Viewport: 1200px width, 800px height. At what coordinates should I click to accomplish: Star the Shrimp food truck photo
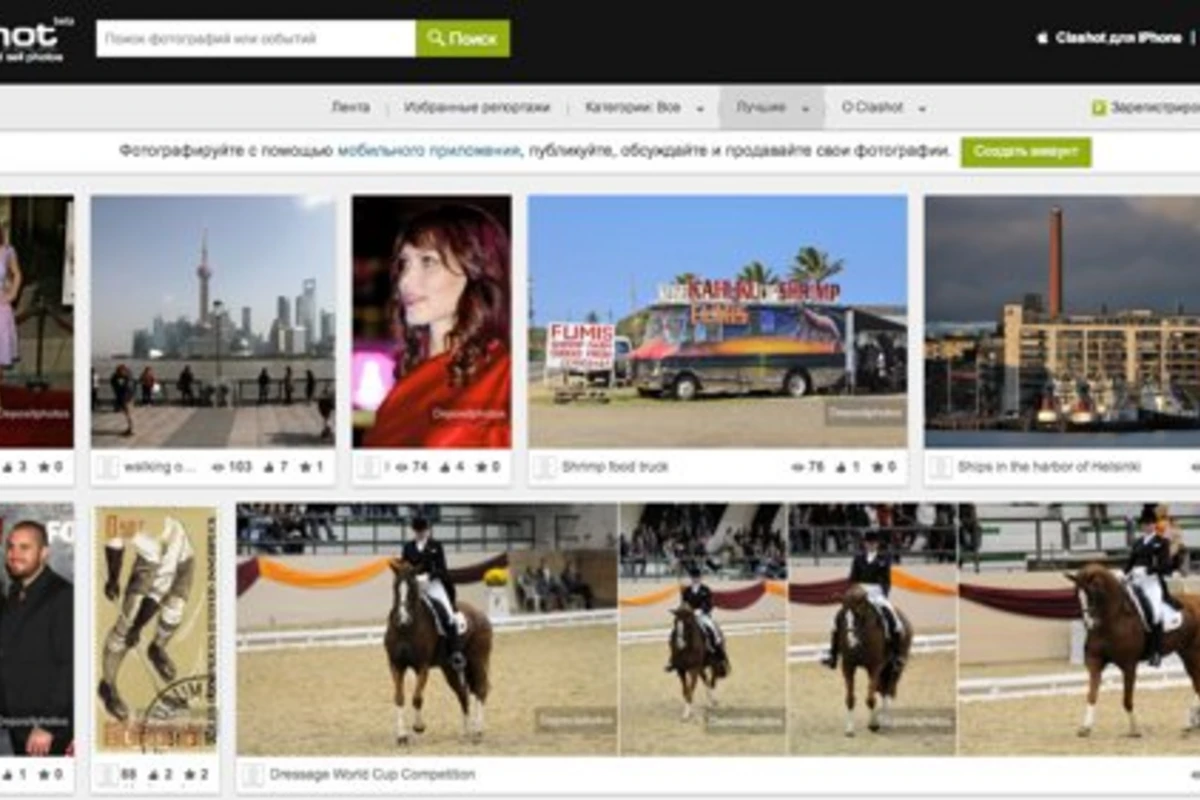point(878,467)
